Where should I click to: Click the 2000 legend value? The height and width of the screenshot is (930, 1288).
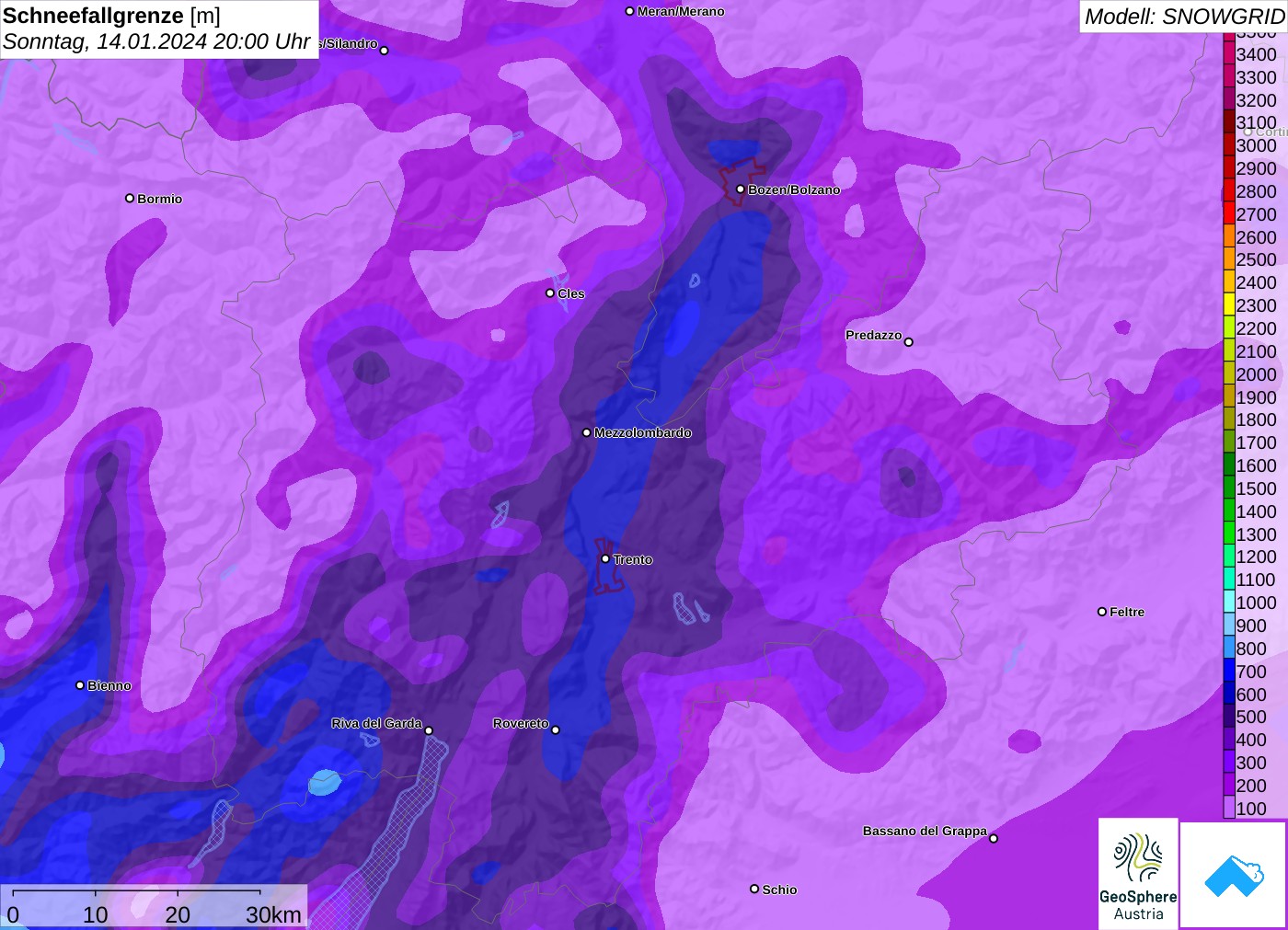click(1256, 373)
